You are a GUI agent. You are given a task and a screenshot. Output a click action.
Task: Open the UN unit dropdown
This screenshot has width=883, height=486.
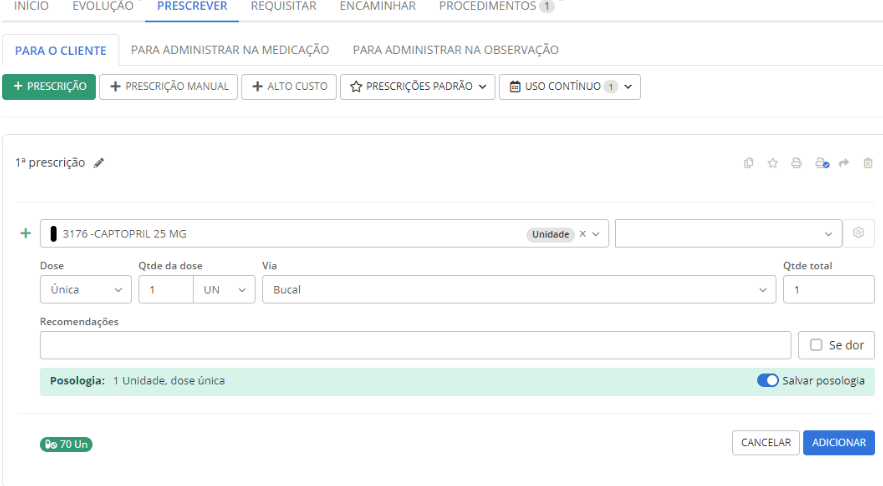(x=224, y=289)
